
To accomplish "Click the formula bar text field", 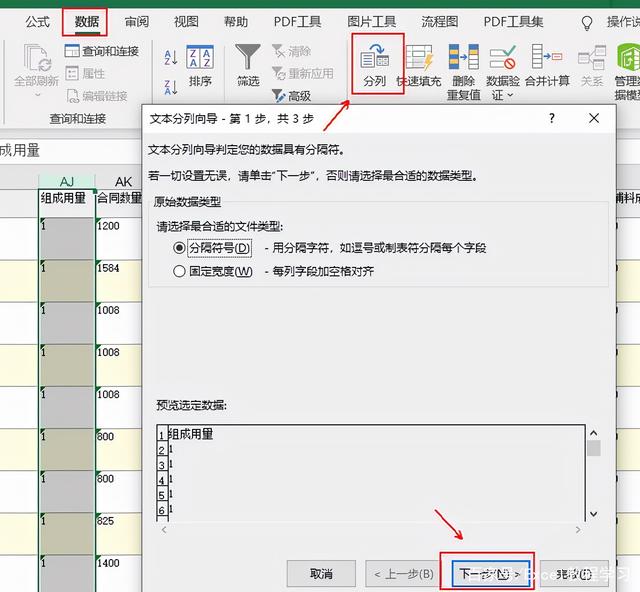I will (x=70, y=151).
